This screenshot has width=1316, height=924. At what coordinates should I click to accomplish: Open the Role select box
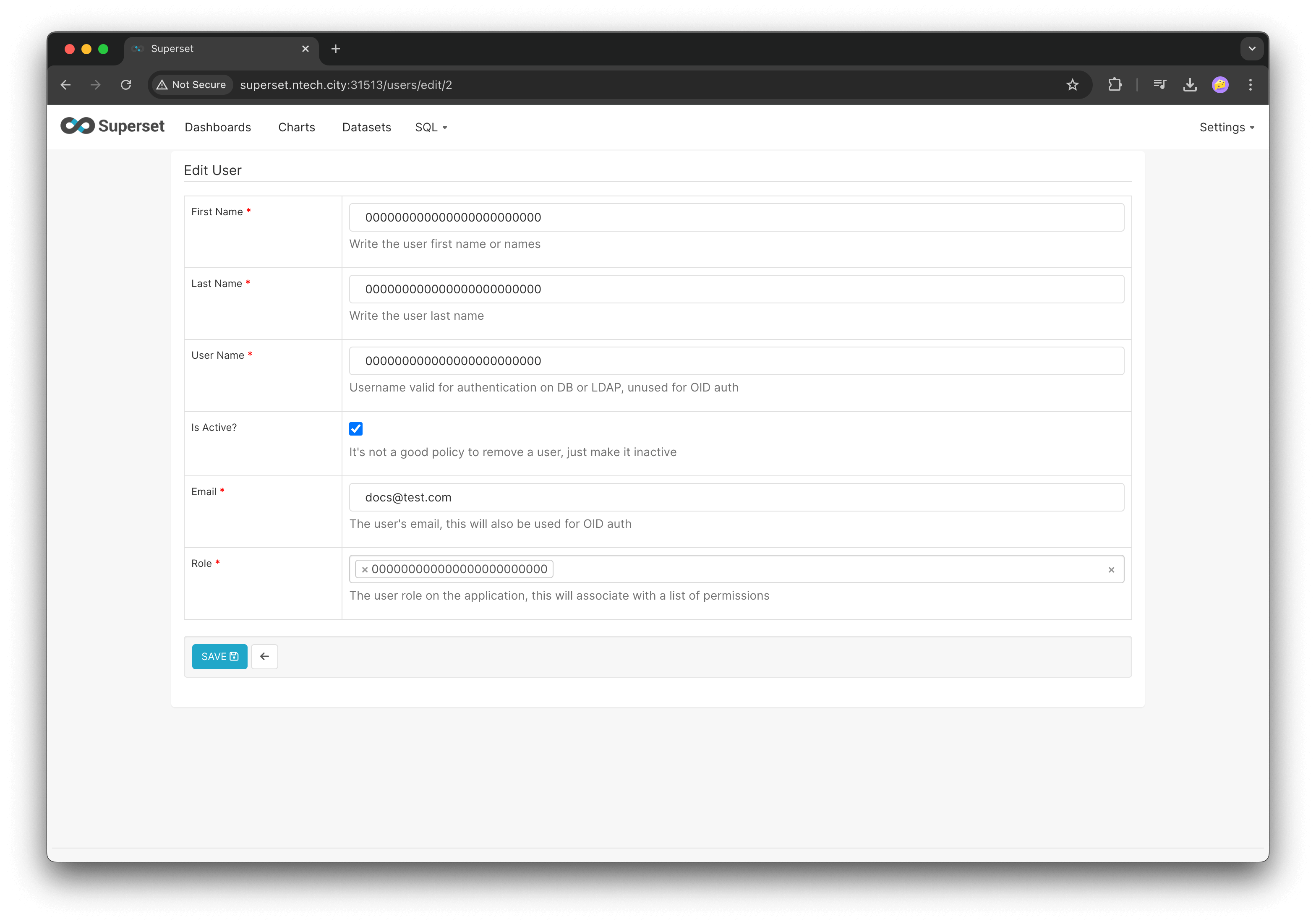click(825, 569)
